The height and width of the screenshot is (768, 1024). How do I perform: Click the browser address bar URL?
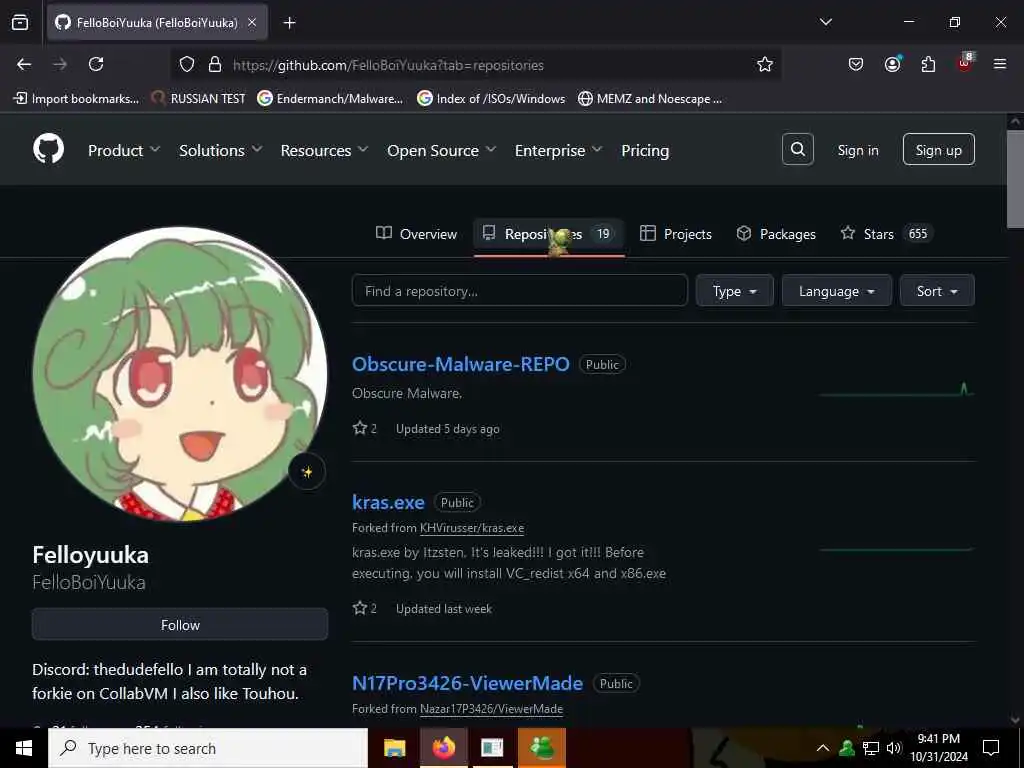coord(389,65)
